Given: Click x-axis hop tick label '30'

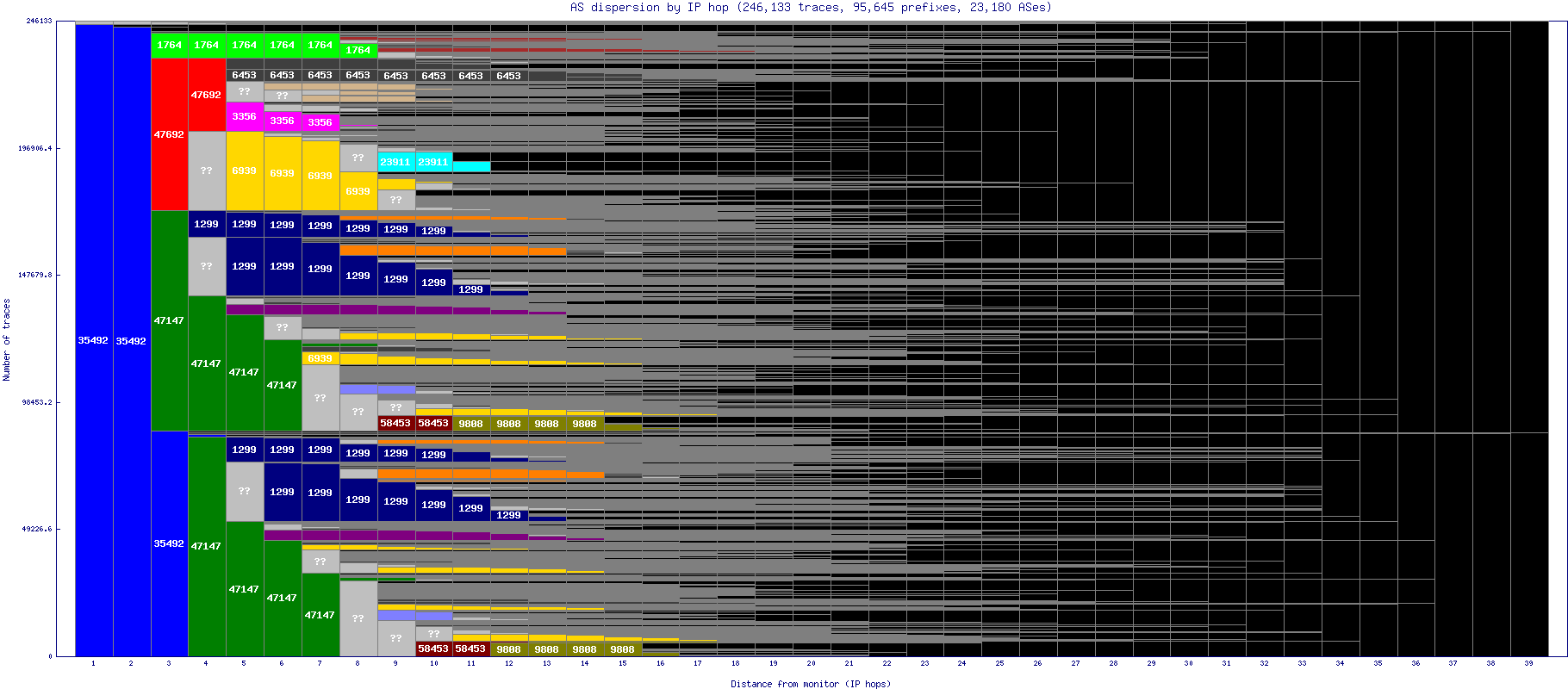Looking at the screenshot, I should click(1188, 663).
